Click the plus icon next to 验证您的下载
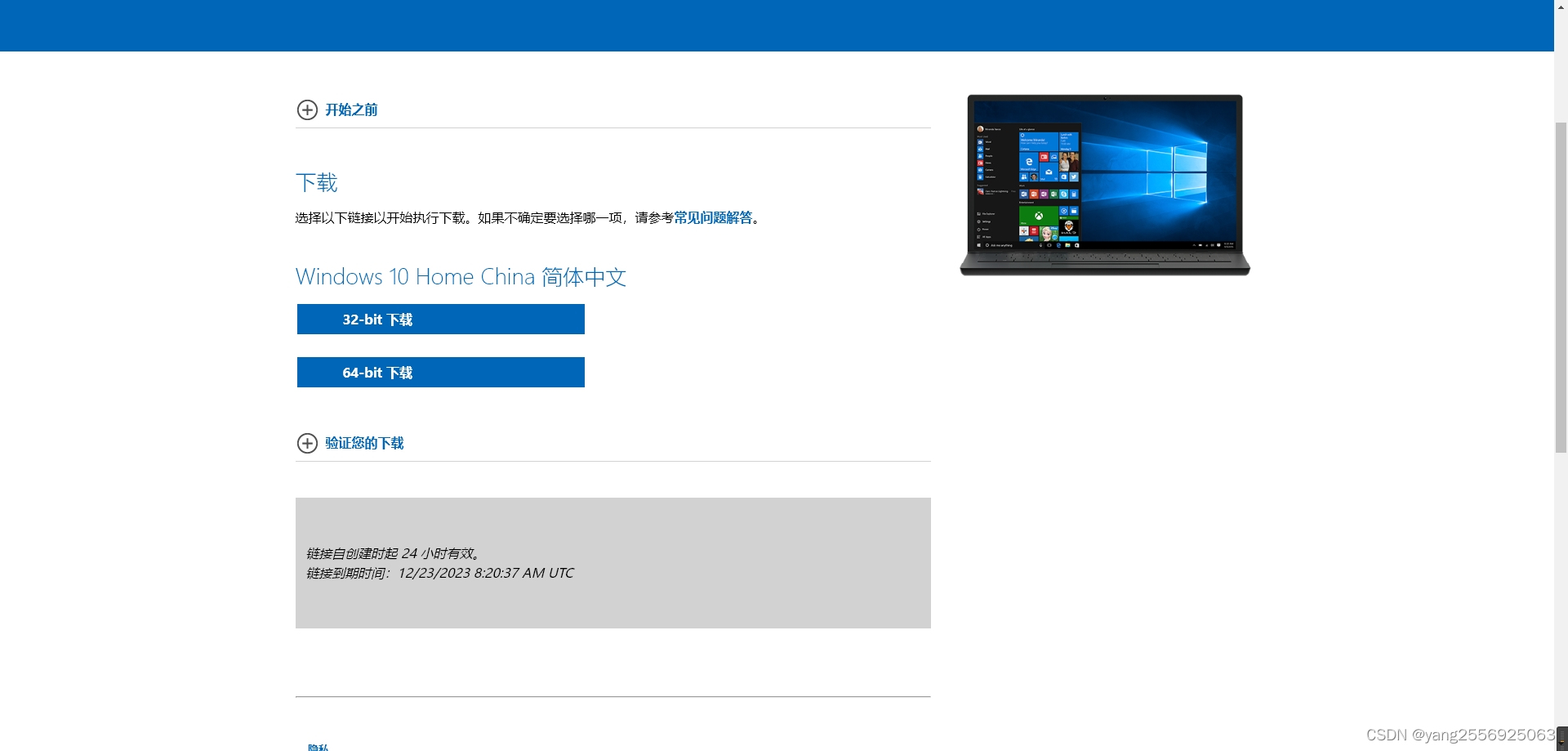The width and height of the screenshot is (1568, 751). point(307,443)
